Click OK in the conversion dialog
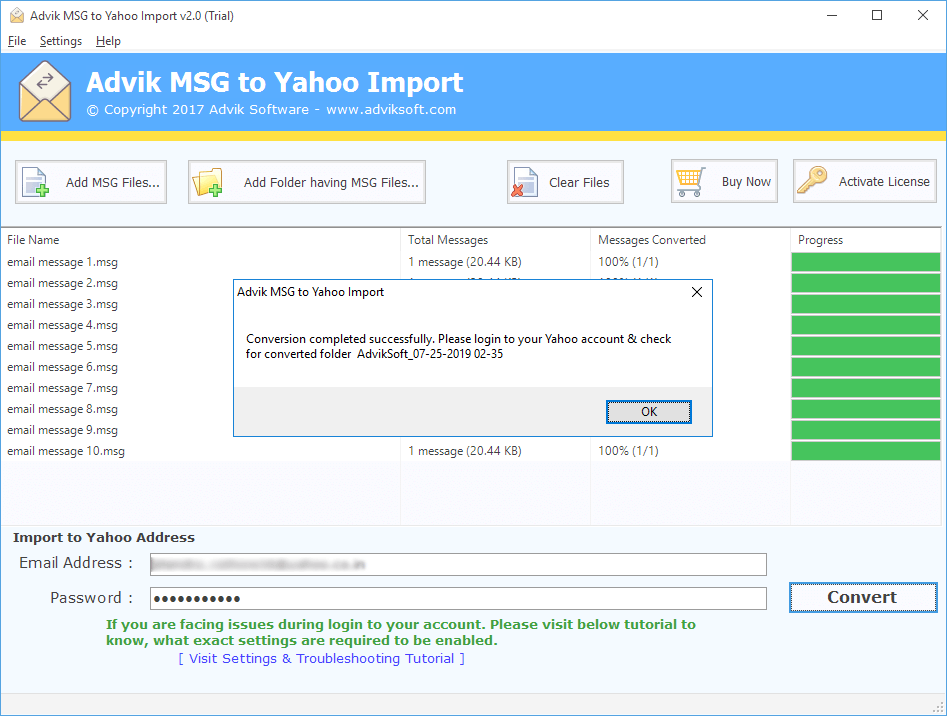Viewport: 947px width, 716px height. tap(649, 412)
